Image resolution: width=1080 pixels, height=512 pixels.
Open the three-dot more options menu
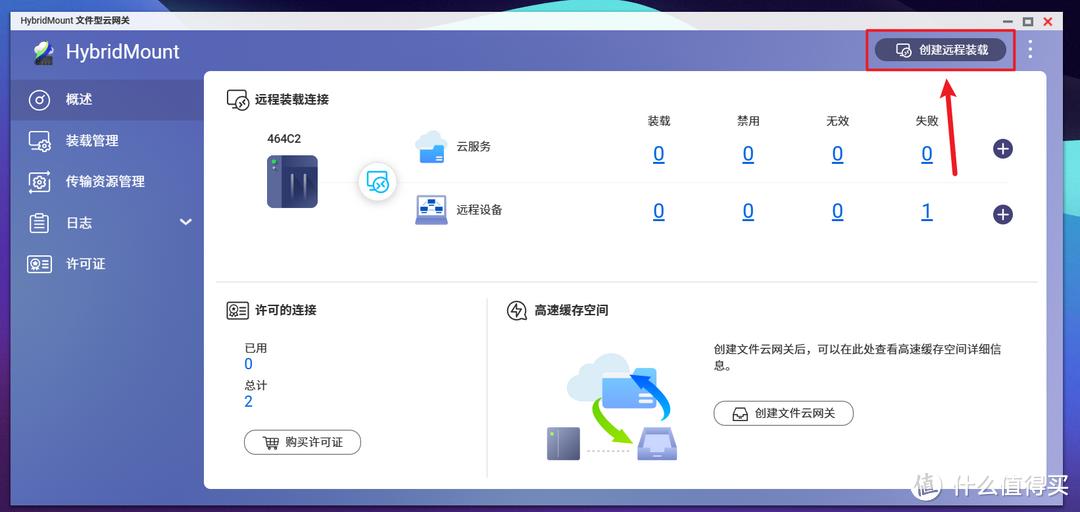tap(1031, 49)
